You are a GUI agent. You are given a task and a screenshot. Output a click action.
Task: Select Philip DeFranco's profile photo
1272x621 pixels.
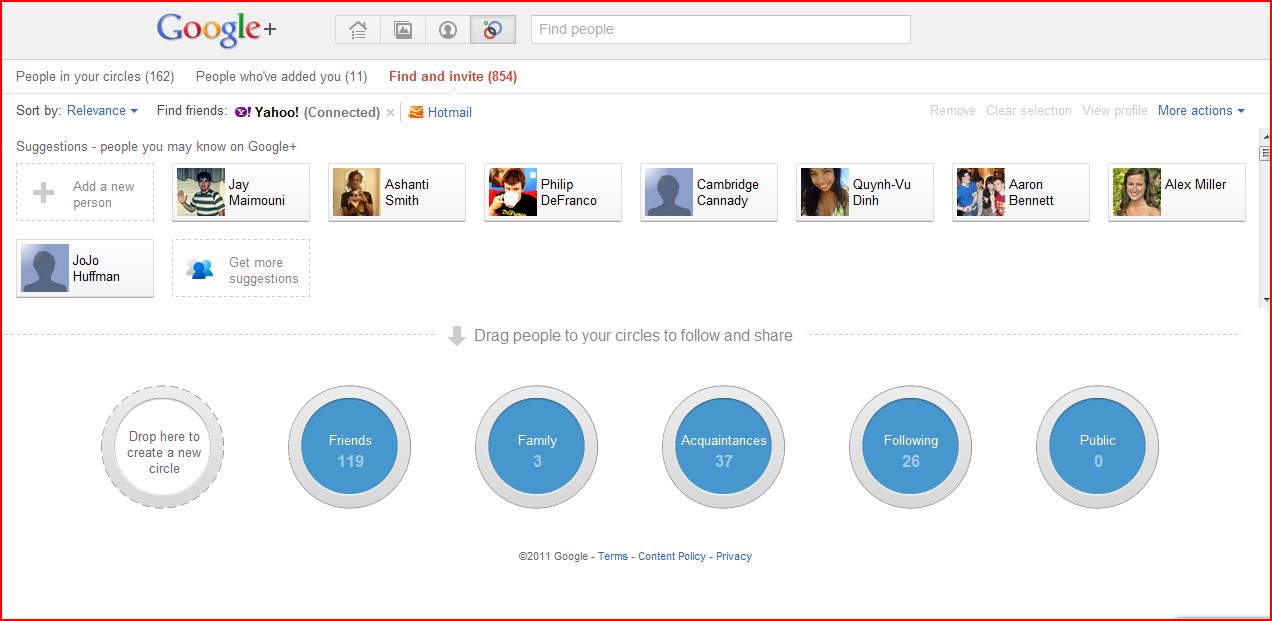pyautogui.click(x=513, y=192)
